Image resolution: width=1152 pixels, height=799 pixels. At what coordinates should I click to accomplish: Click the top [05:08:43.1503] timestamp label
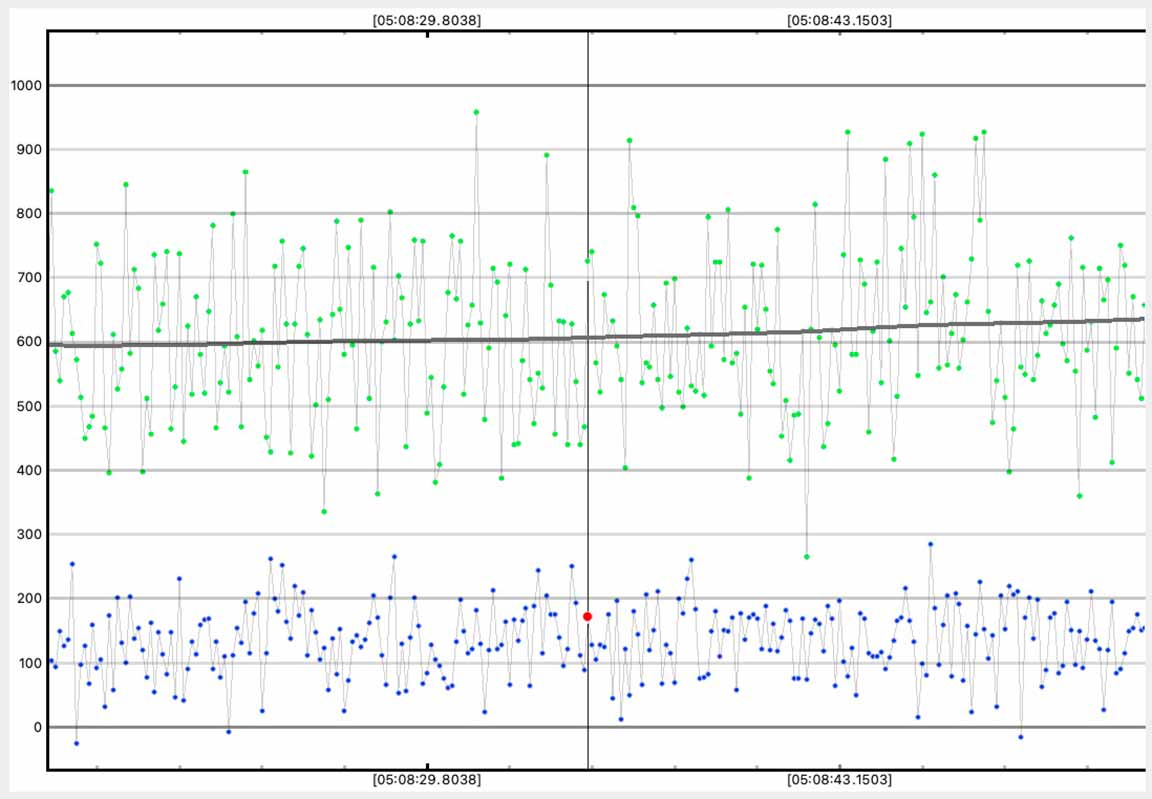pos(839,19)
